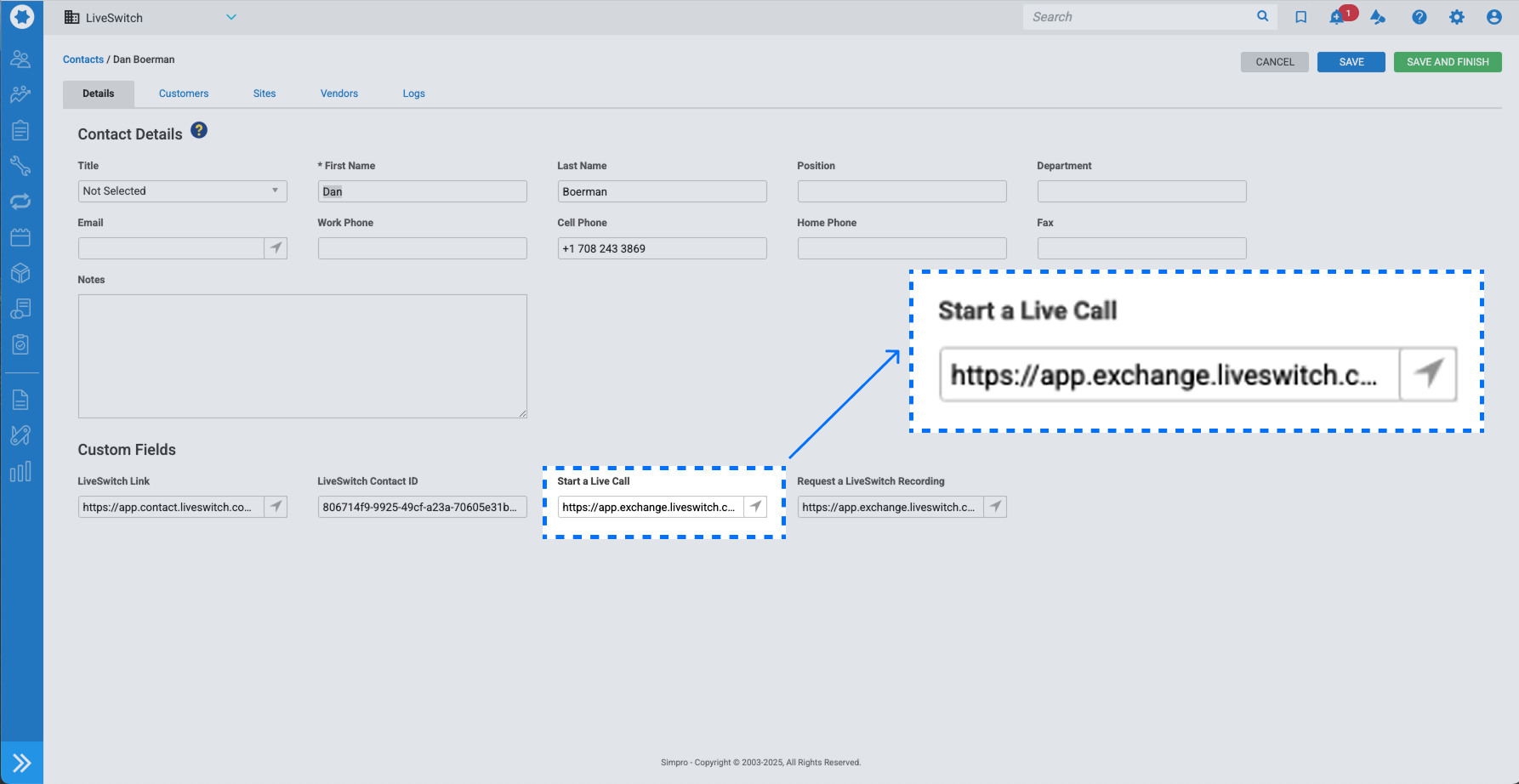Click the notifications bell icon

1337,18
